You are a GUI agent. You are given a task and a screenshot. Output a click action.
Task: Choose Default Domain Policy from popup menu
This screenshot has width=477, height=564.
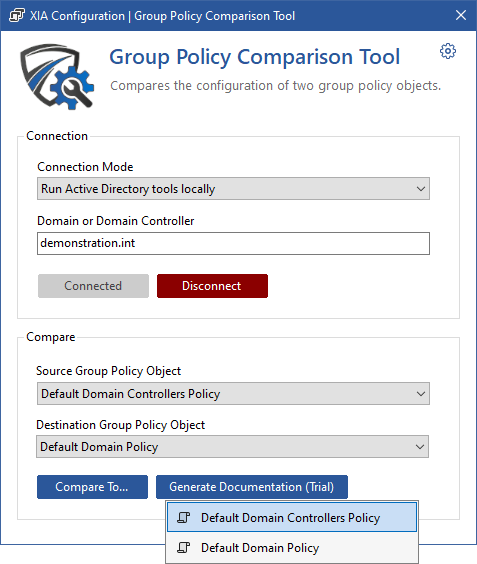click(292, 547)
